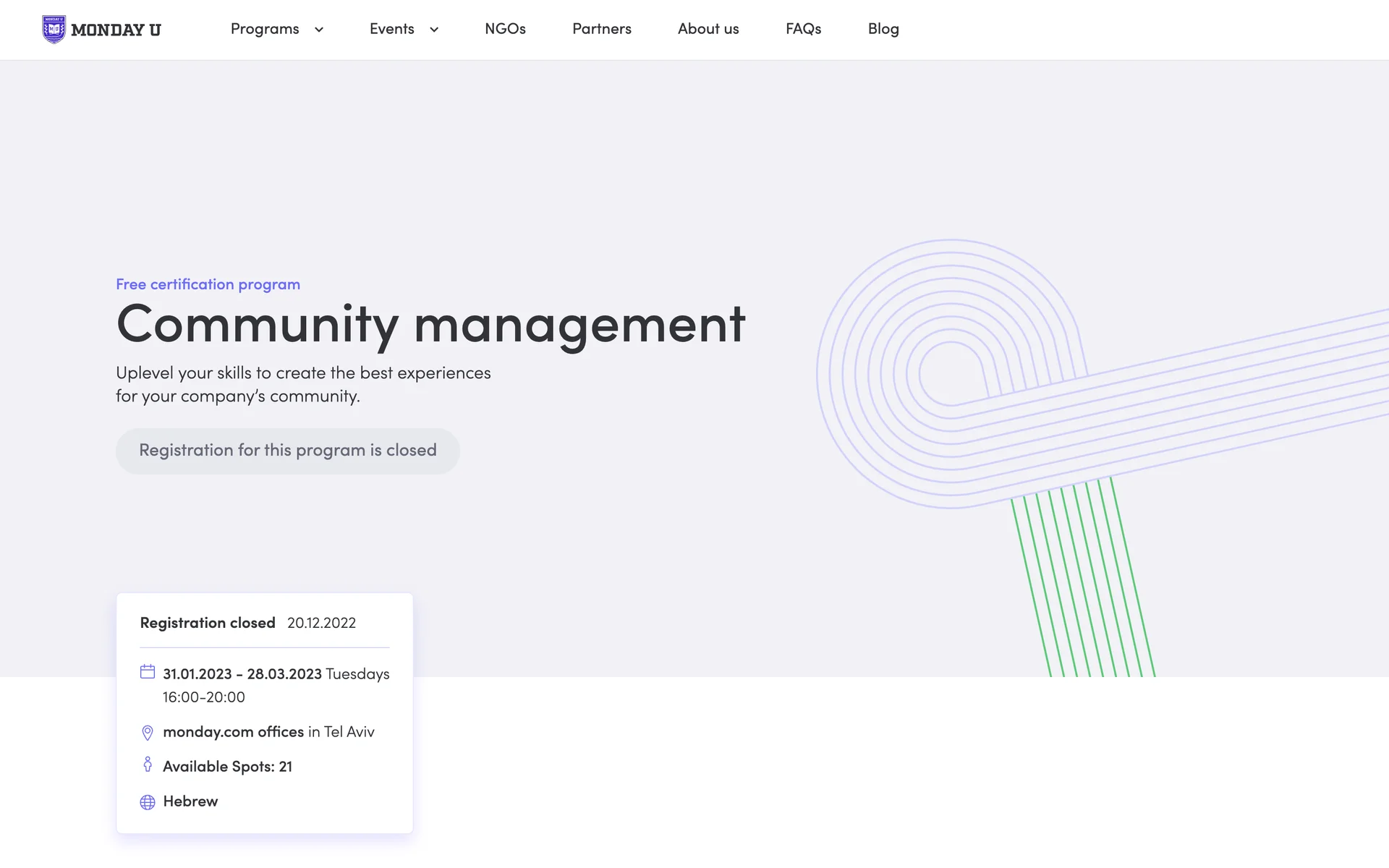Open the Events menu item
The image size is (1389, 868).
tap(392, 29)
